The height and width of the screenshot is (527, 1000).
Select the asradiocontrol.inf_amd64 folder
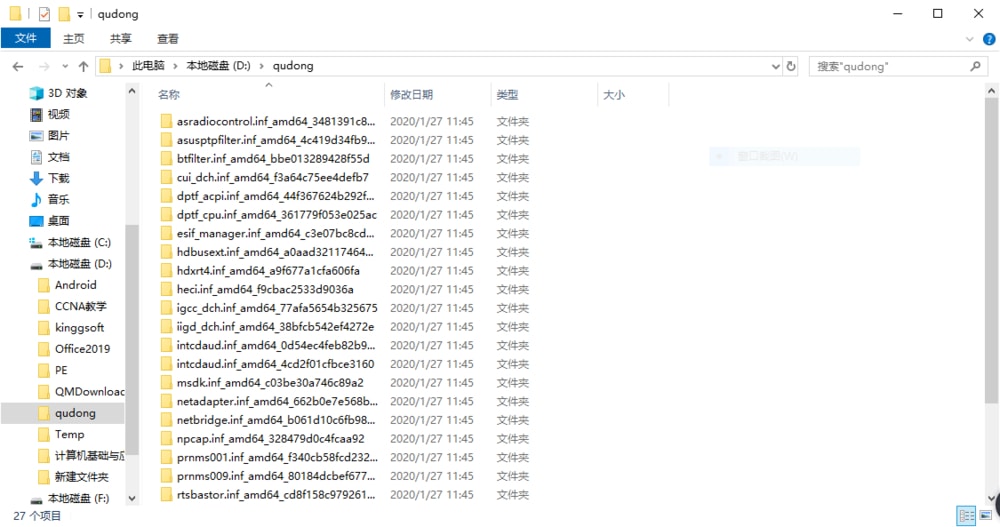click(268, 121)
